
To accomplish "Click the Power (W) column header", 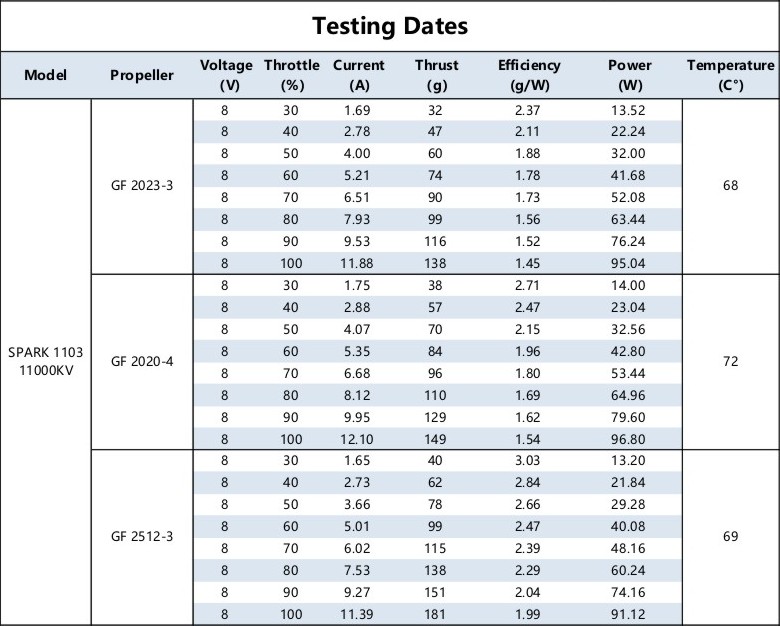I will (630, 75).
